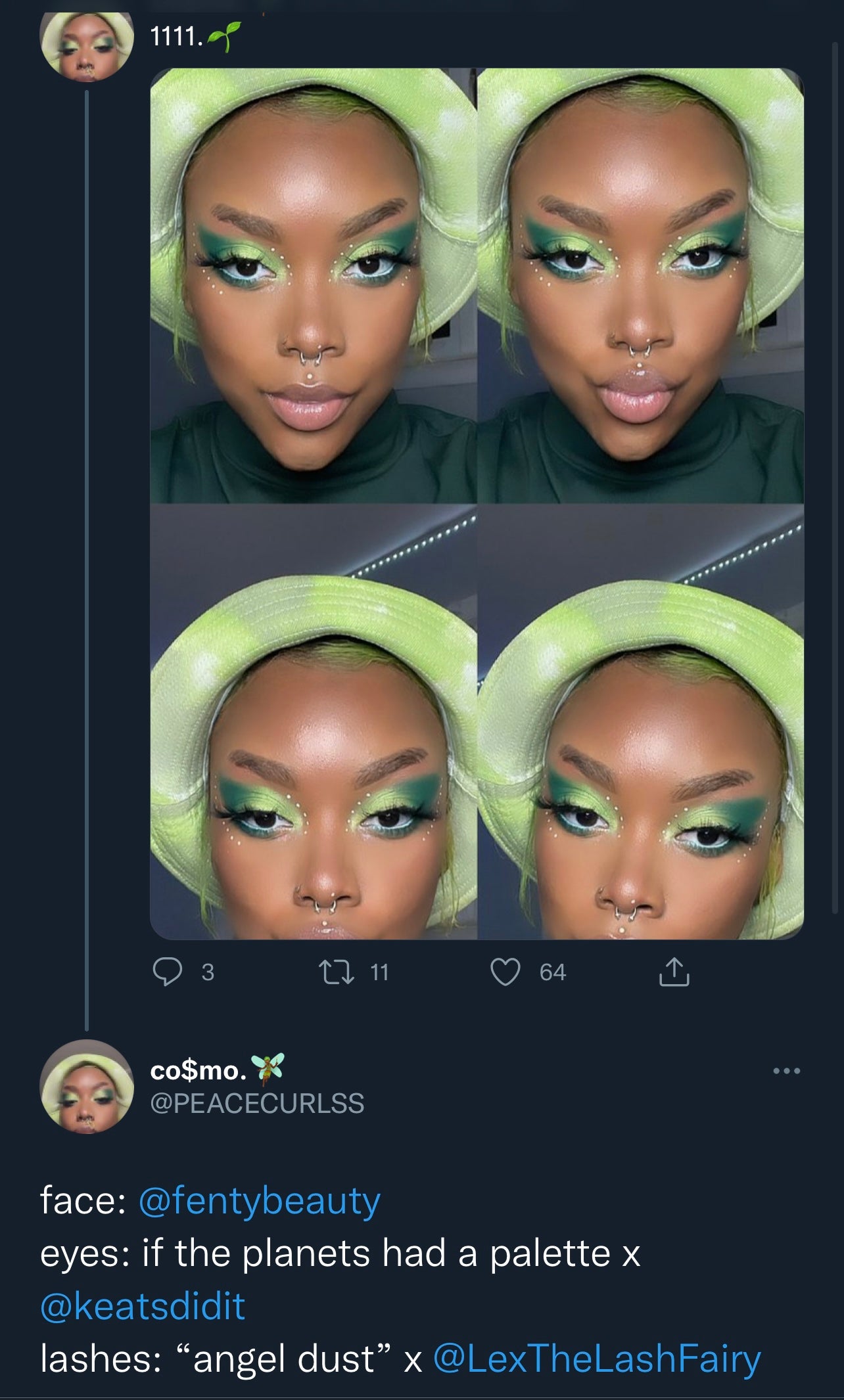Click the top tweet's profile avatar
844x1400 pixels.
click(87, 45)
